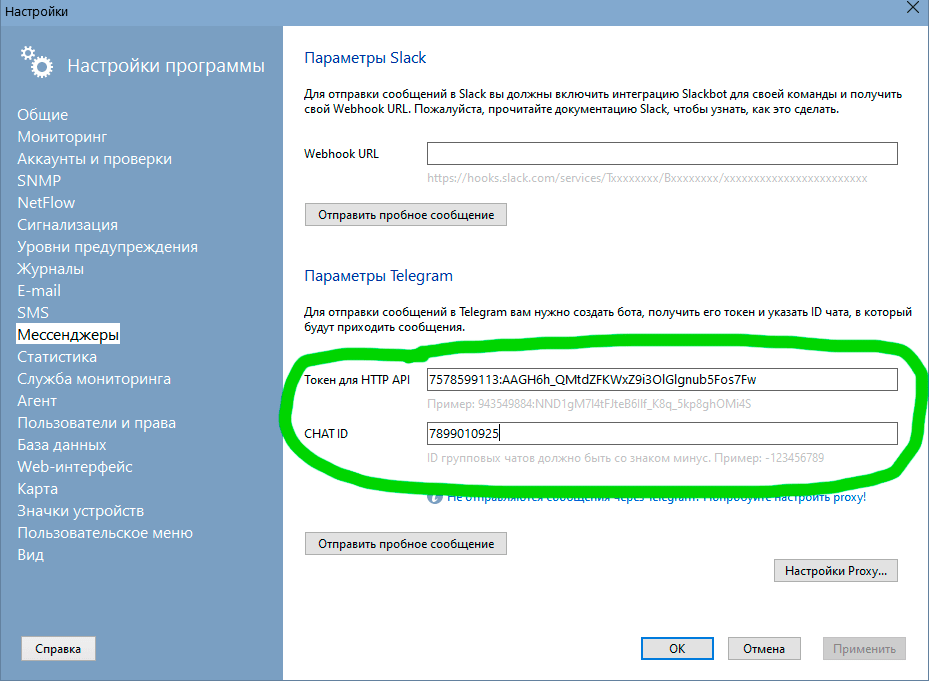Click the hooks.slack.com example URL text
The height and width of the screenshot is (681, 929).
click(647, 178)
